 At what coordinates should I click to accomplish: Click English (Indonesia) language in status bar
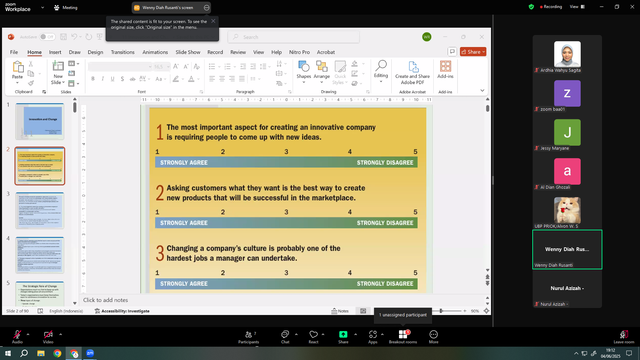click(x=66, y=311)
